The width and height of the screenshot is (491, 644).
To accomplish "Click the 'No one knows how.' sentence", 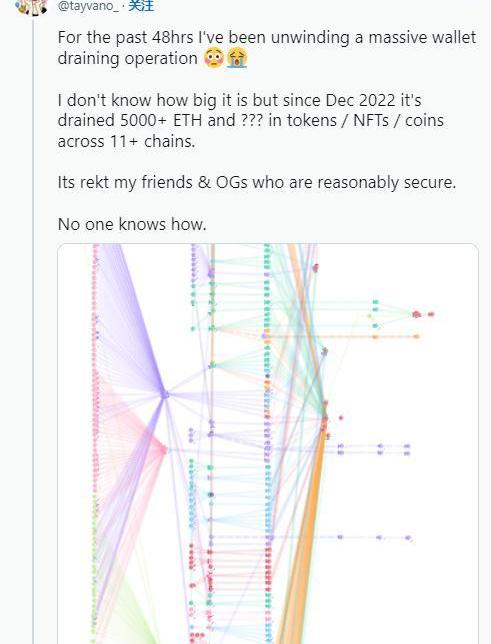I will 132,224.
